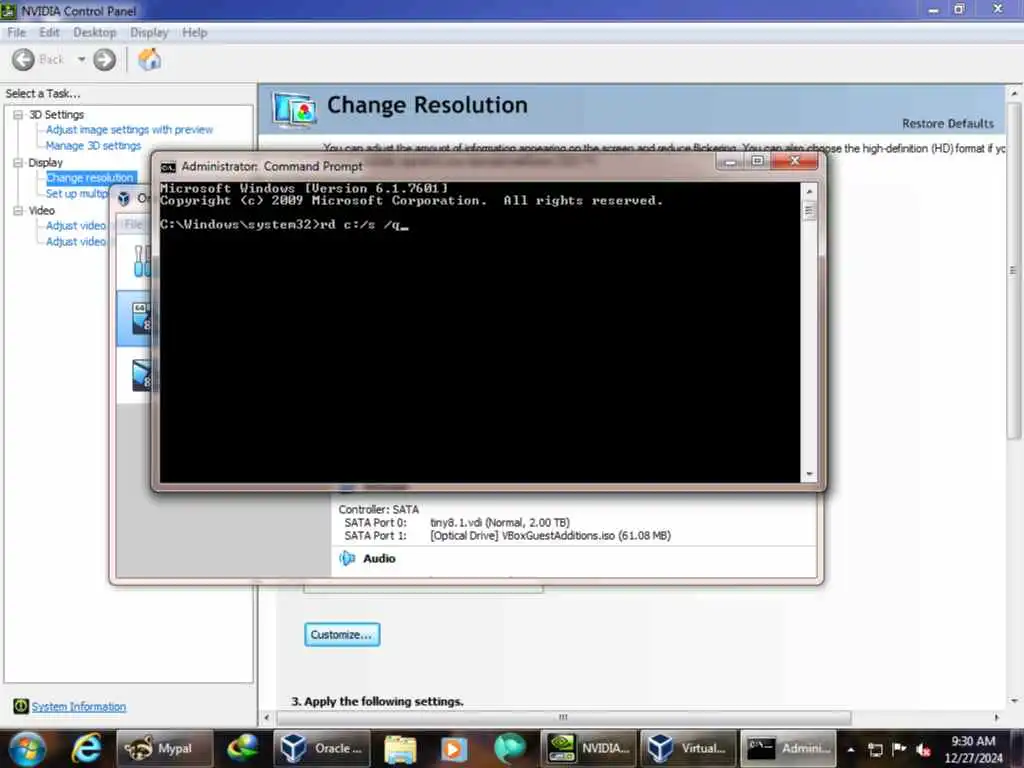Open the System Information link

(79, 707)
